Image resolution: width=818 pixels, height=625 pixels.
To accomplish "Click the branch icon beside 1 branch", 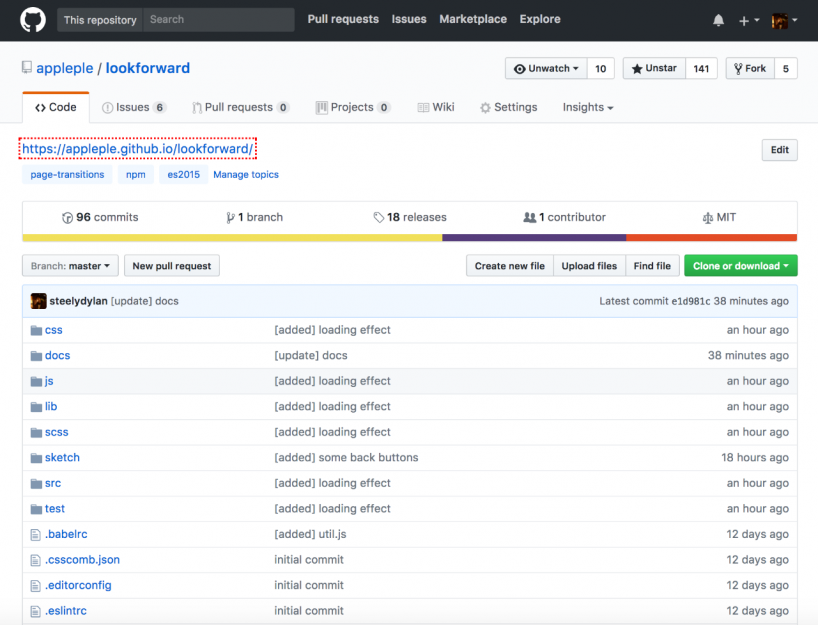I will click(229, 217).
